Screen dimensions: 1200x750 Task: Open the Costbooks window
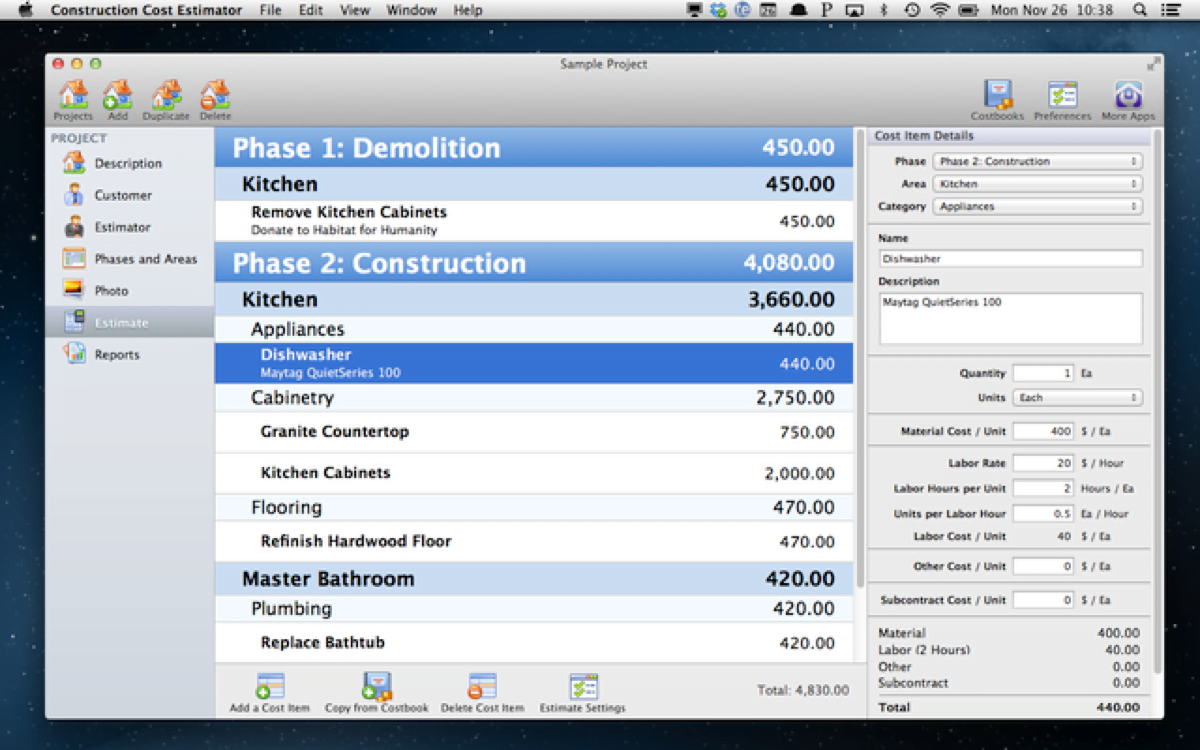point(997,96)
